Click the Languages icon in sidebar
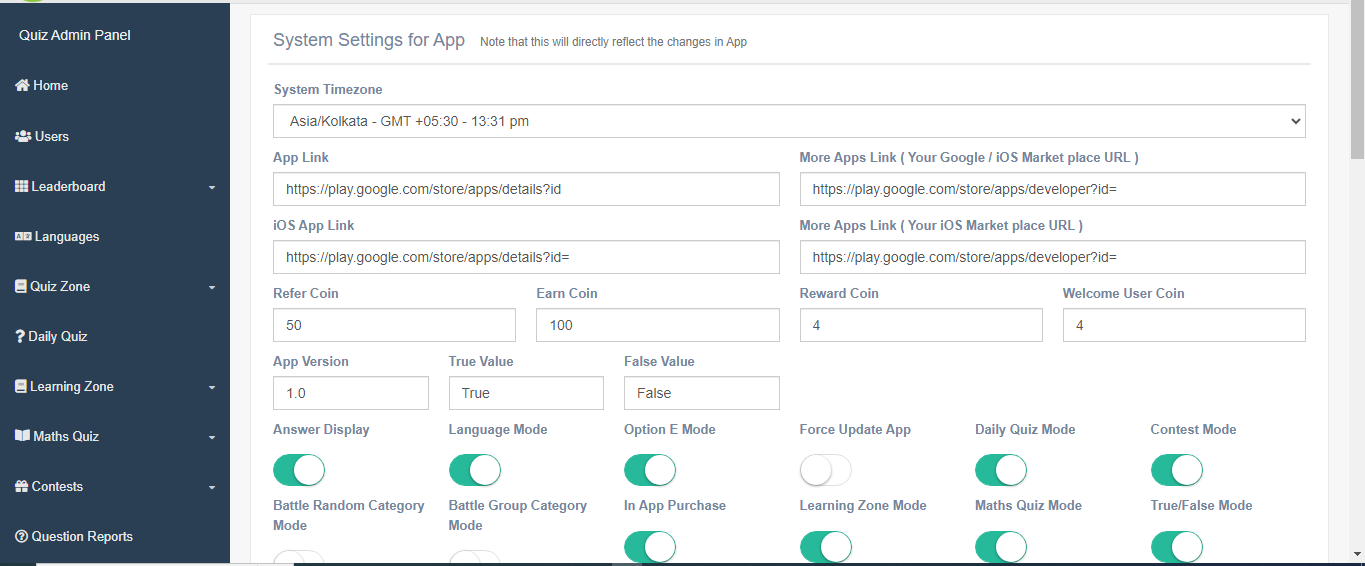The width and height of the screenshot is (1365, 566). (23, 237)
